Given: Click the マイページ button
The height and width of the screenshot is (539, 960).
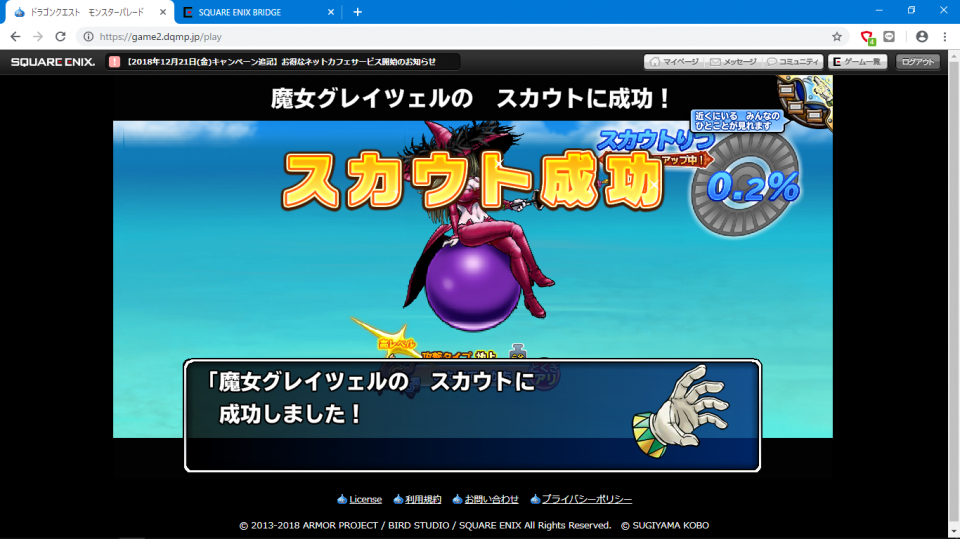Looking at the screenshot, I should click(x=673, y=62).
